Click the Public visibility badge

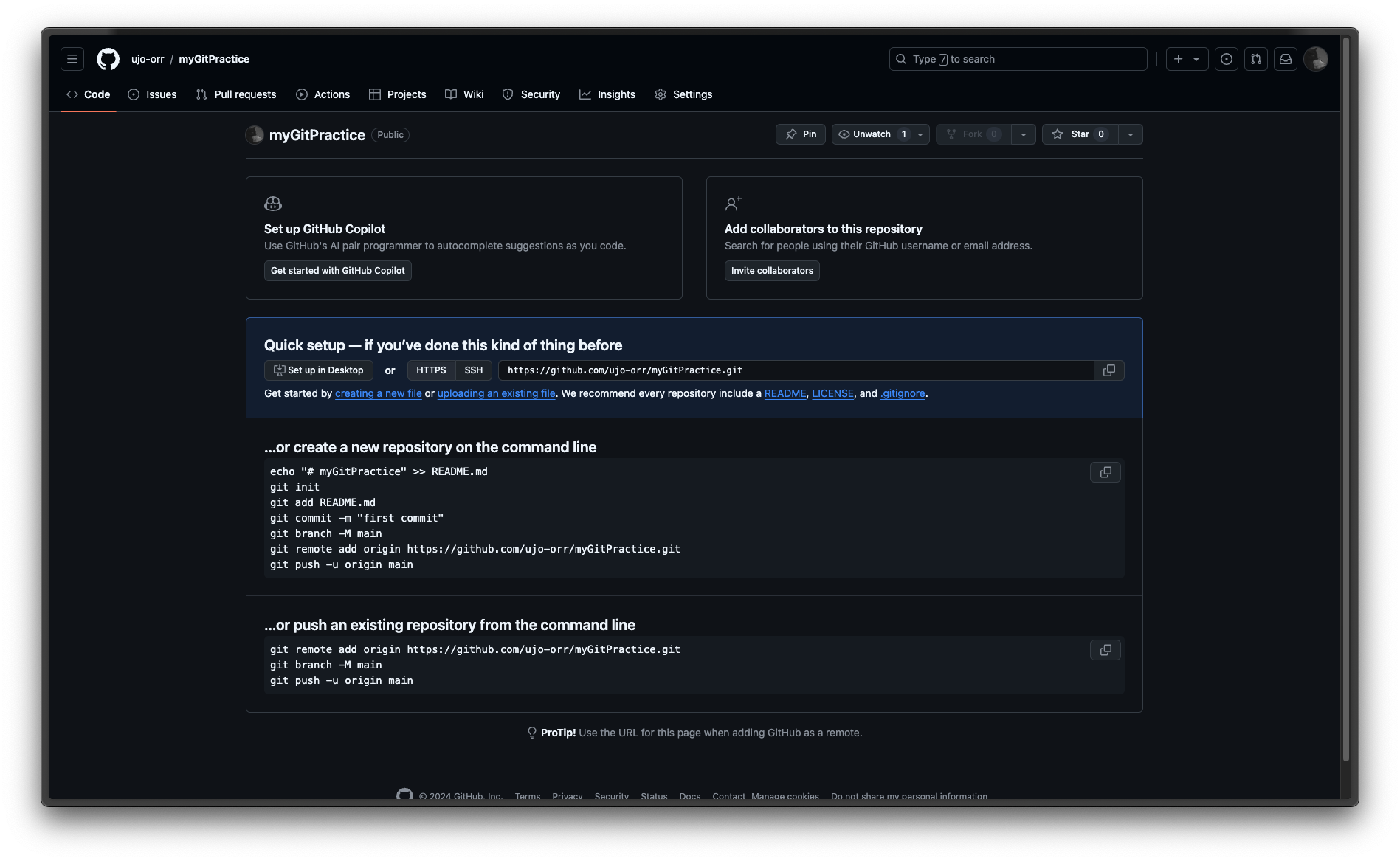click(390, 135)
